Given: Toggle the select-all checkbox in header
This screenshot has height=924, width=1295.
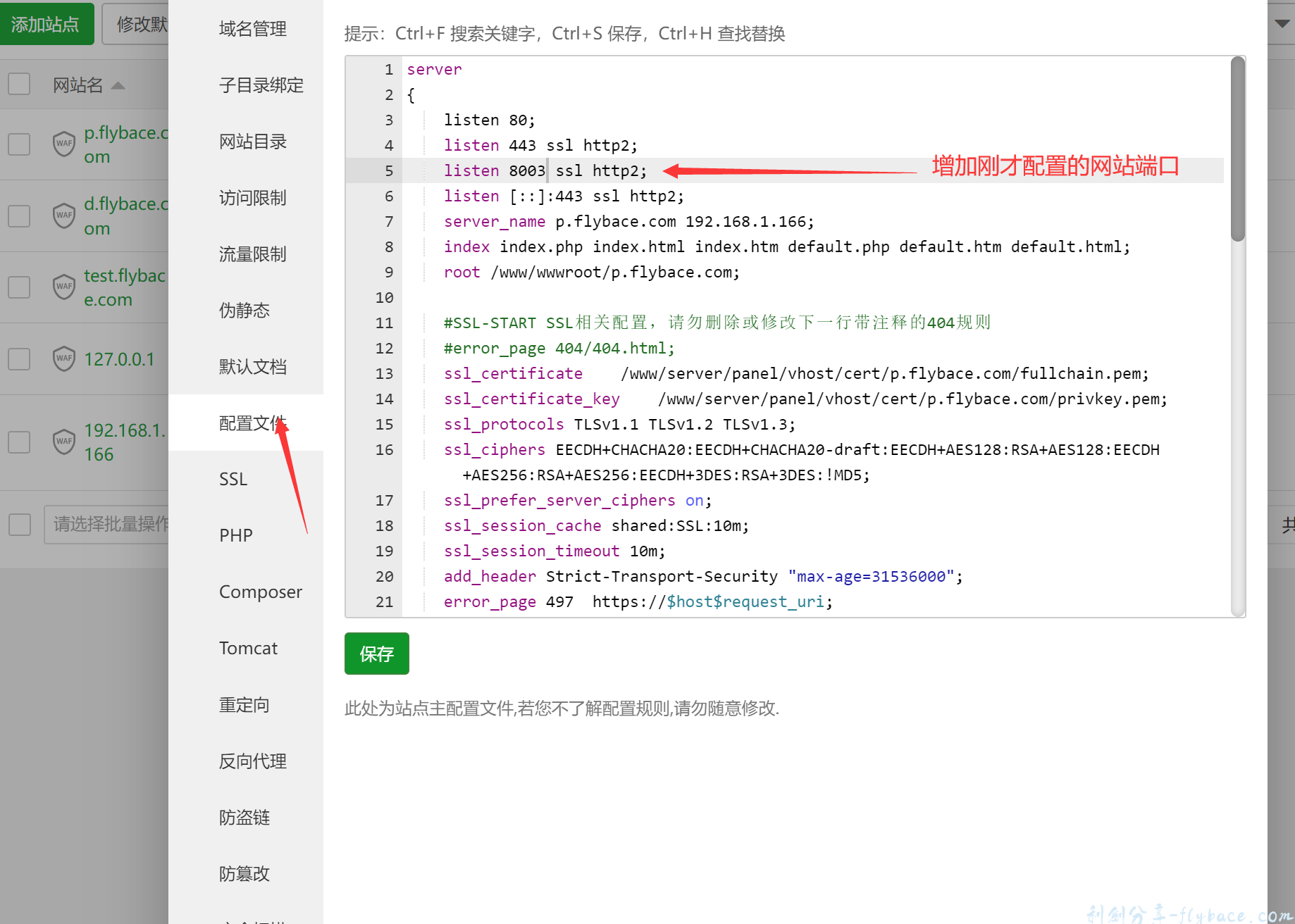Looking at the screenshot, I should (19, 85).
